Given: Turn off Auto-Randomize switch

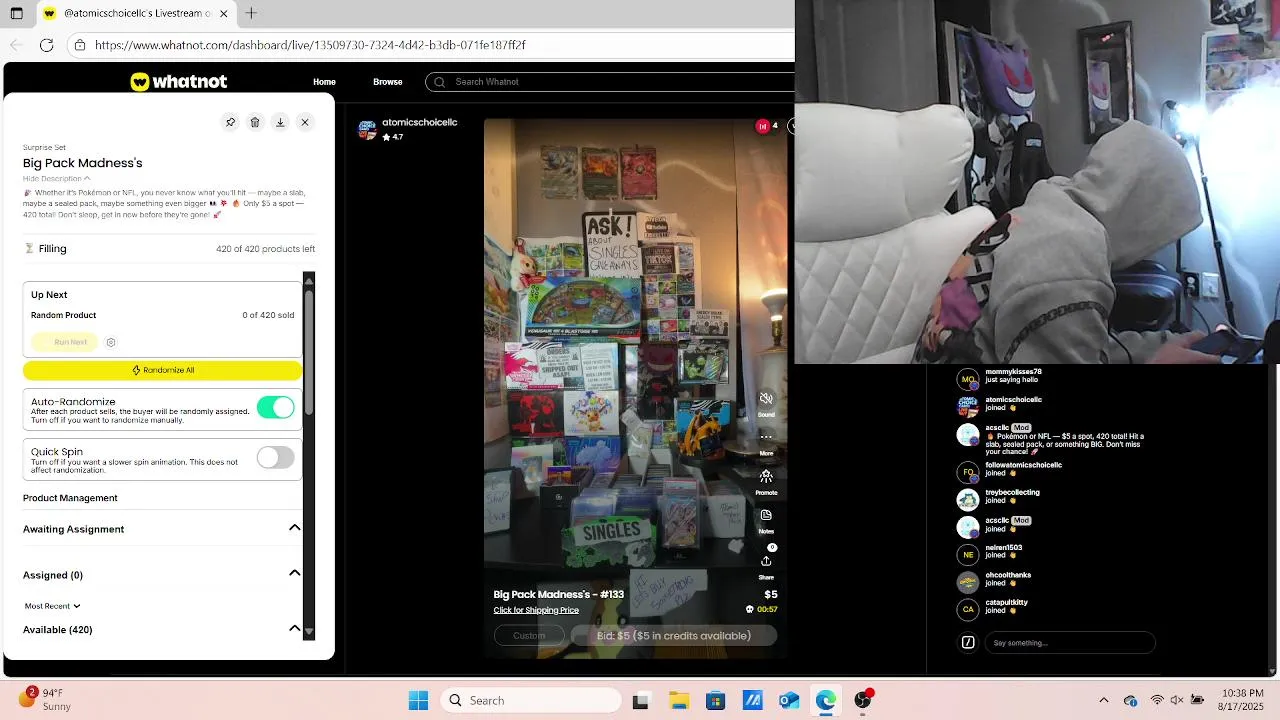Looking at the screenshot, I should pos(275,407).
